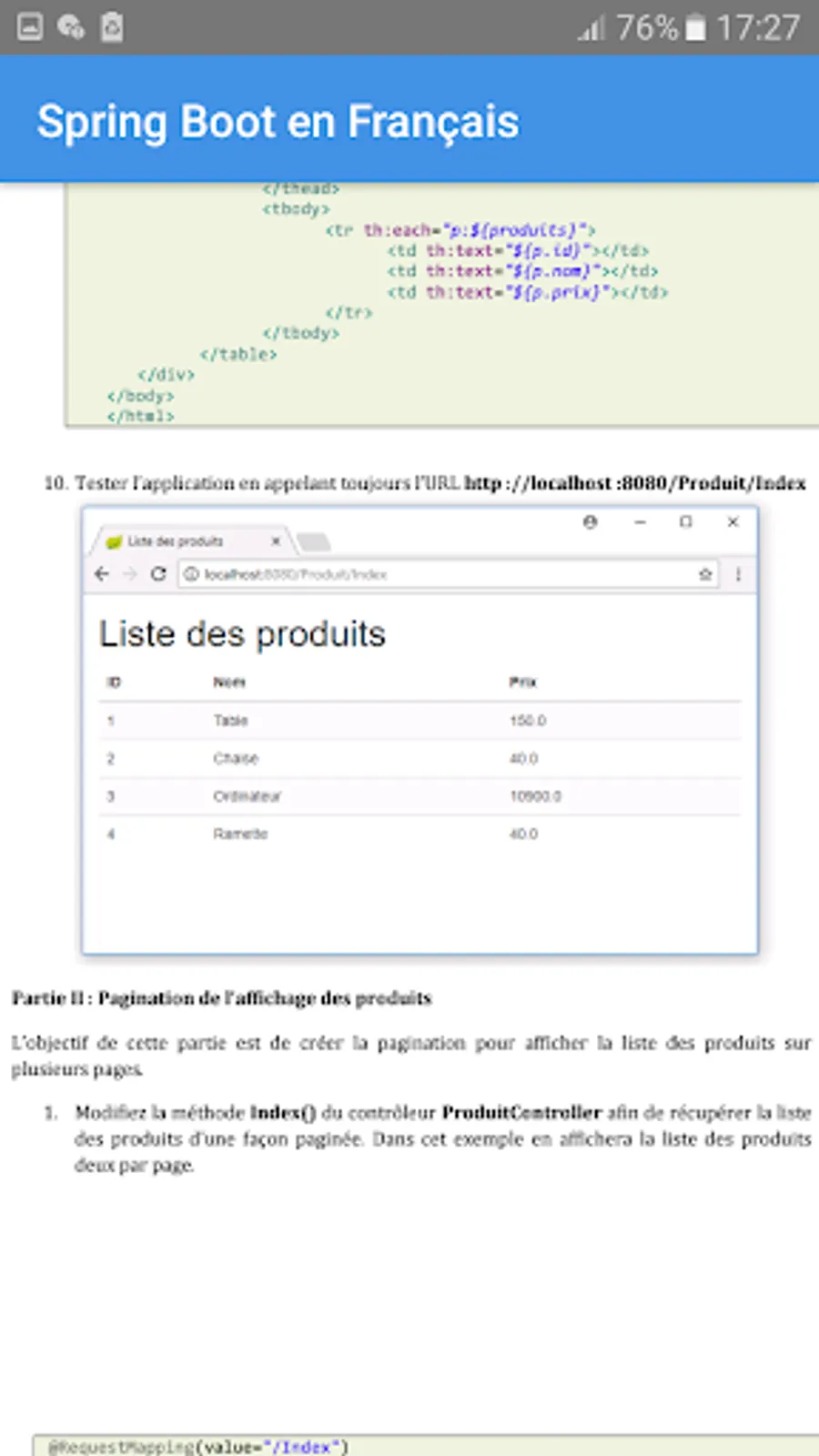The image size is (819, 1456).
Task: Click the localhost:8080/Produit/Index address field
Action: point(448,574)
